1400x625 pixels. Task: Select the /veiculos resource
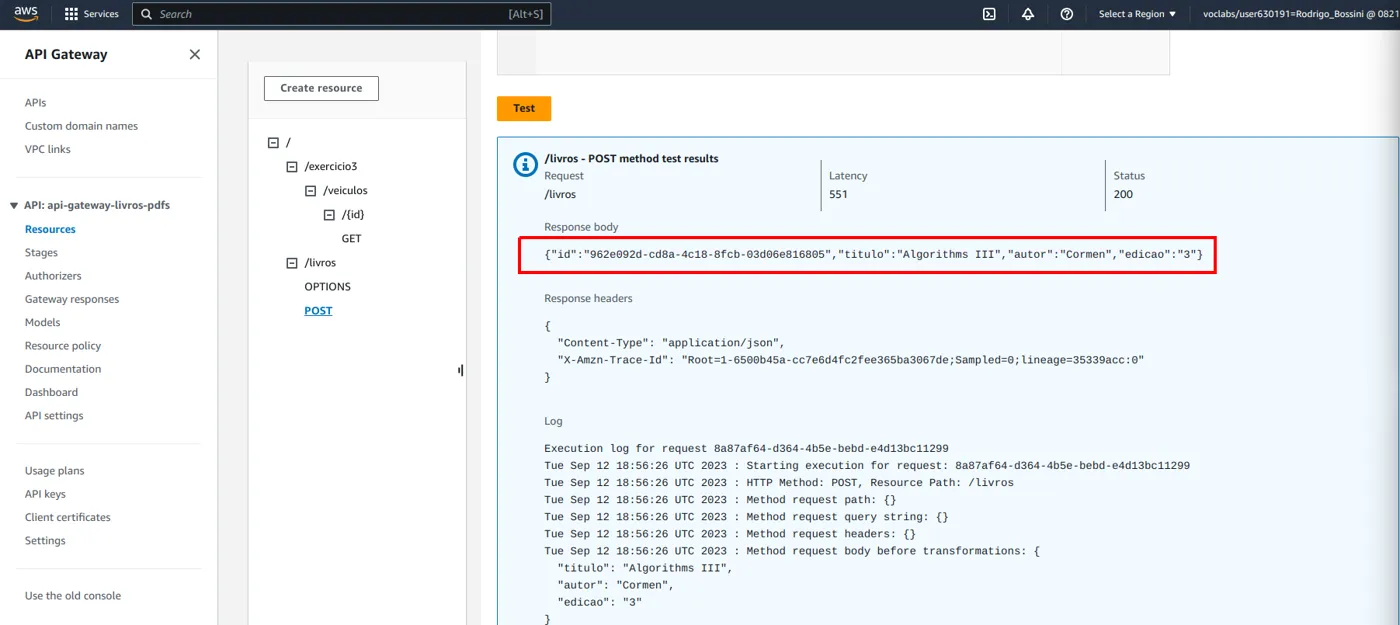345,191
